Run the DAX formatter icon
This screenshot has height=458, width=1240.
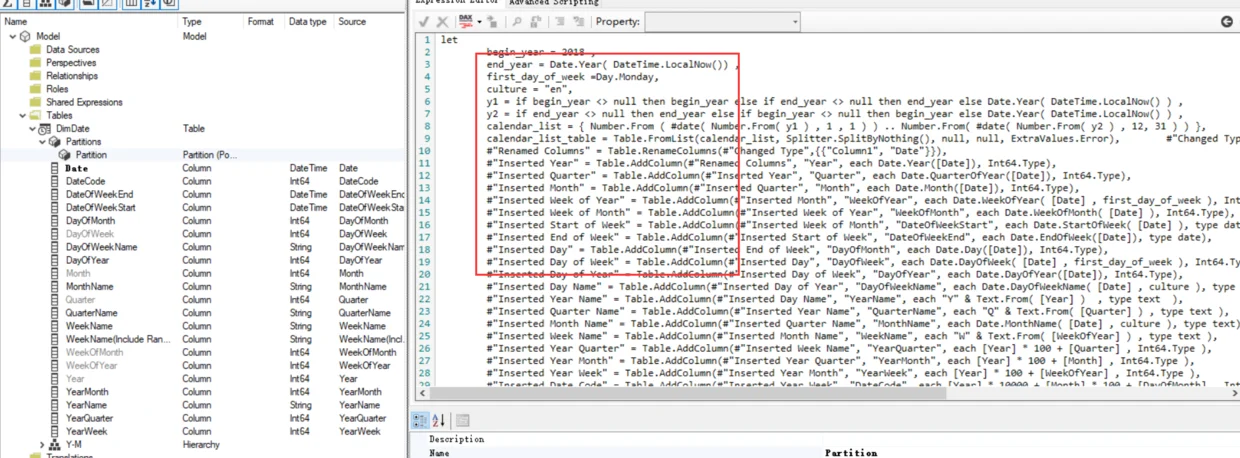tap(465, 21)
